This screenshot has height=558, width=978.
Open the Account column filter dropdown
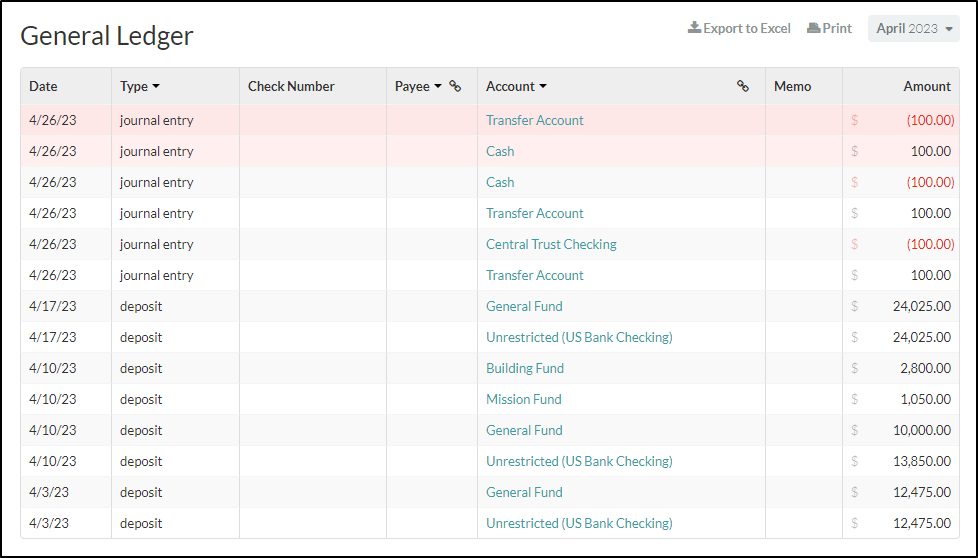(543, 86)
